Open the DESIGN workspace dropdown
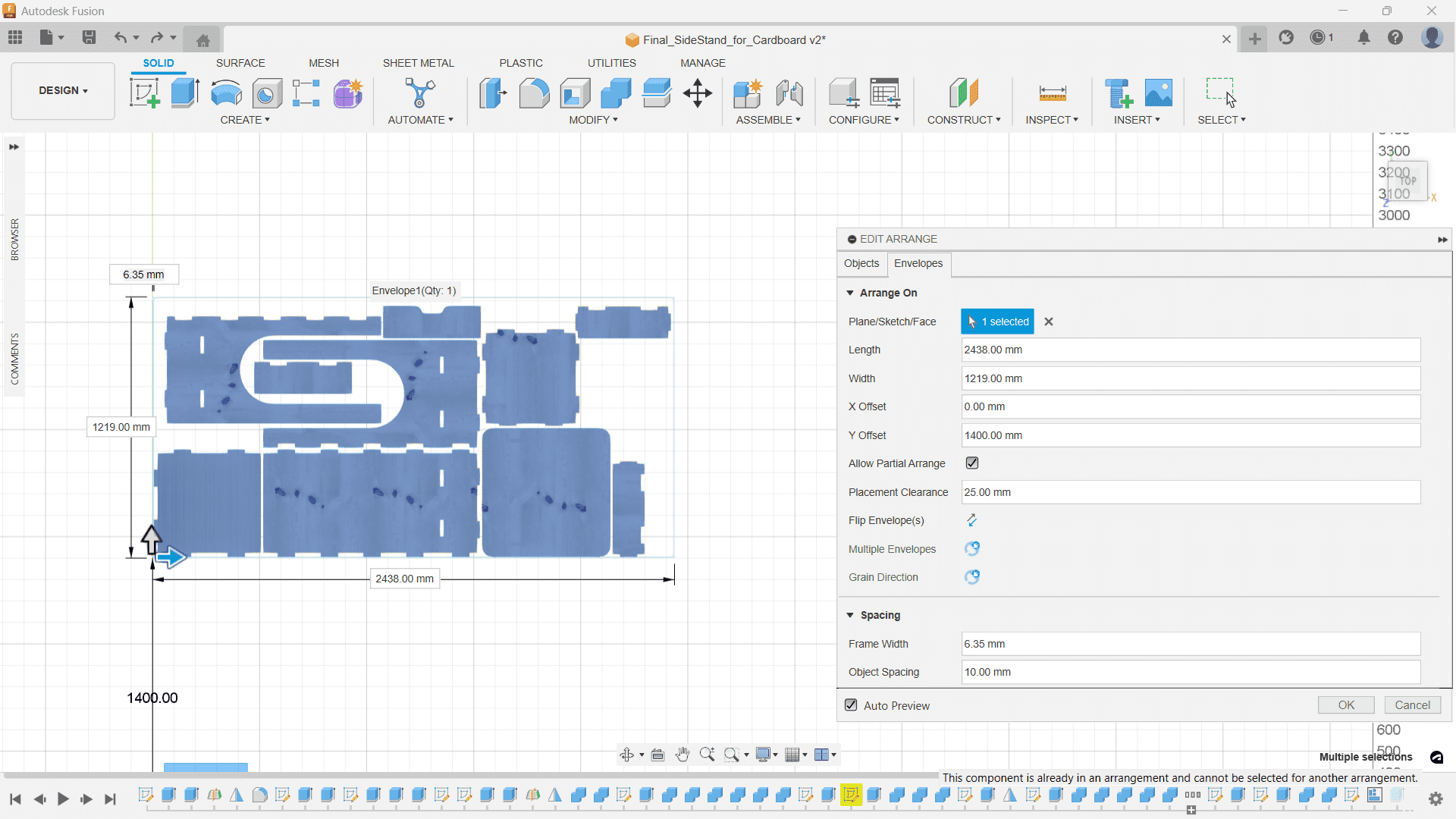 [x=63, y=90]
